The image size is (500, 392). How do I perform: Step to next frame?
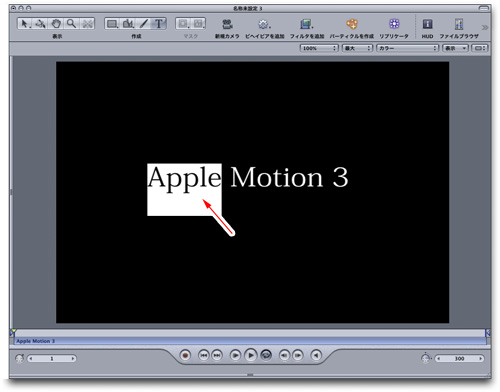point(298,355)
